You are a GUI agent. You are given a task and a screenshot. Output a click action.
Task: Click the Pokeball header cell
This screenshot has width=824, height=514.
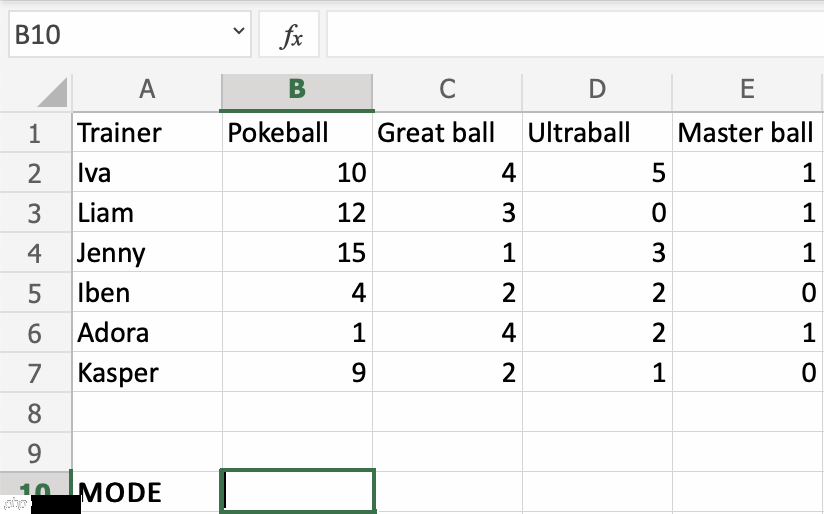[x=297, y=132]
